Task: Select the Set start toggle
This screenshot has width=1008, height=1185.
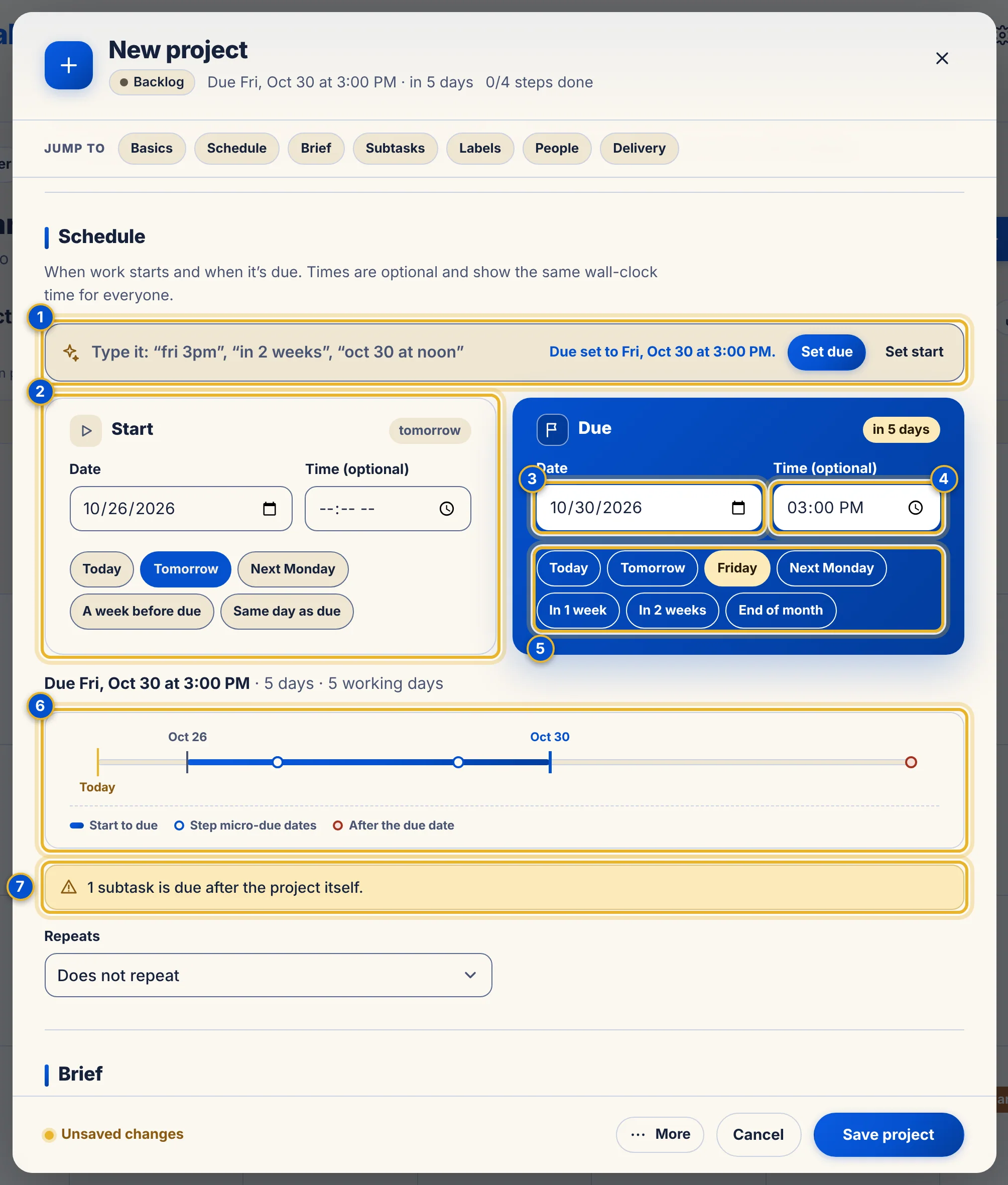Action: pyautogui.click(x=914, y=352)
